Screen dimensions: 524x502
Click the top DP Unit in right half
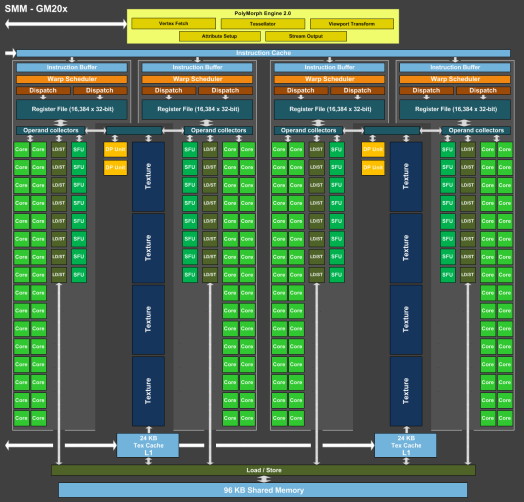click(373, 149)
